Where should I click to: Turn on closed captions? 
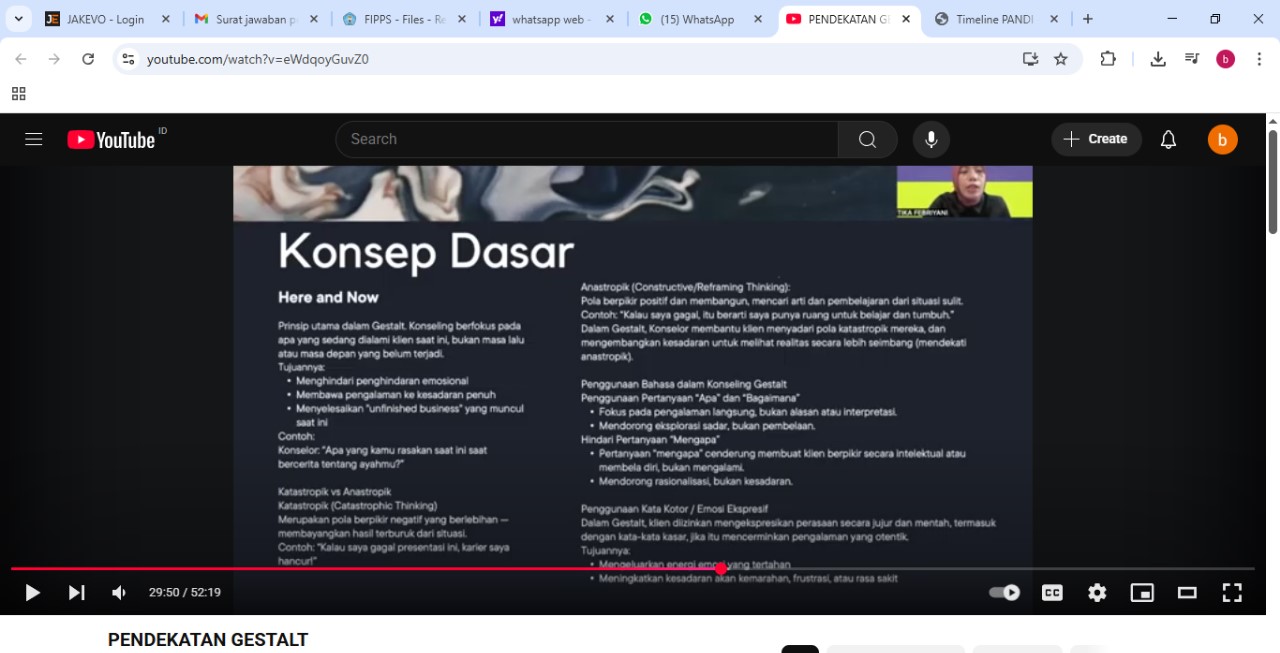click(x=1052, y=593)
